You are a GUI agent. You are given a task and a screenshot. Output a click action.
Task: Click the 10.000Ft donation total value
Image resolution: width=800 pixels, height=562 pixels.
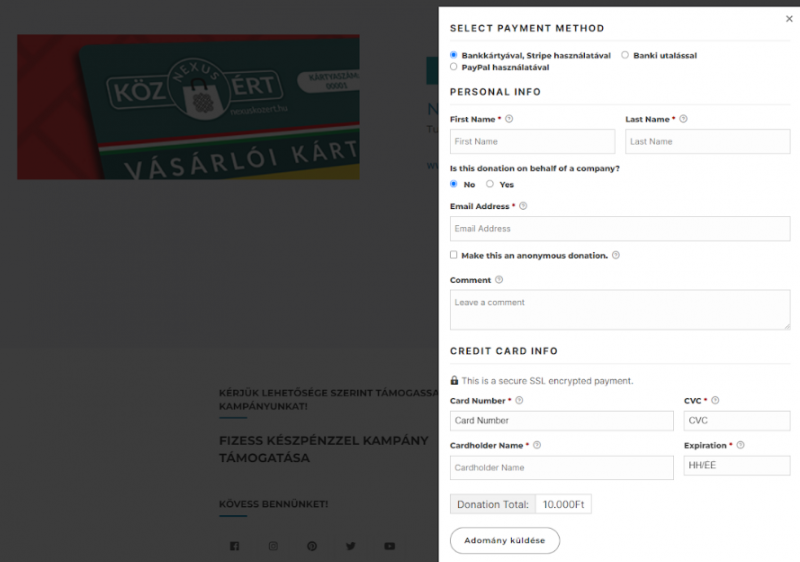click(x=563, y=504)
